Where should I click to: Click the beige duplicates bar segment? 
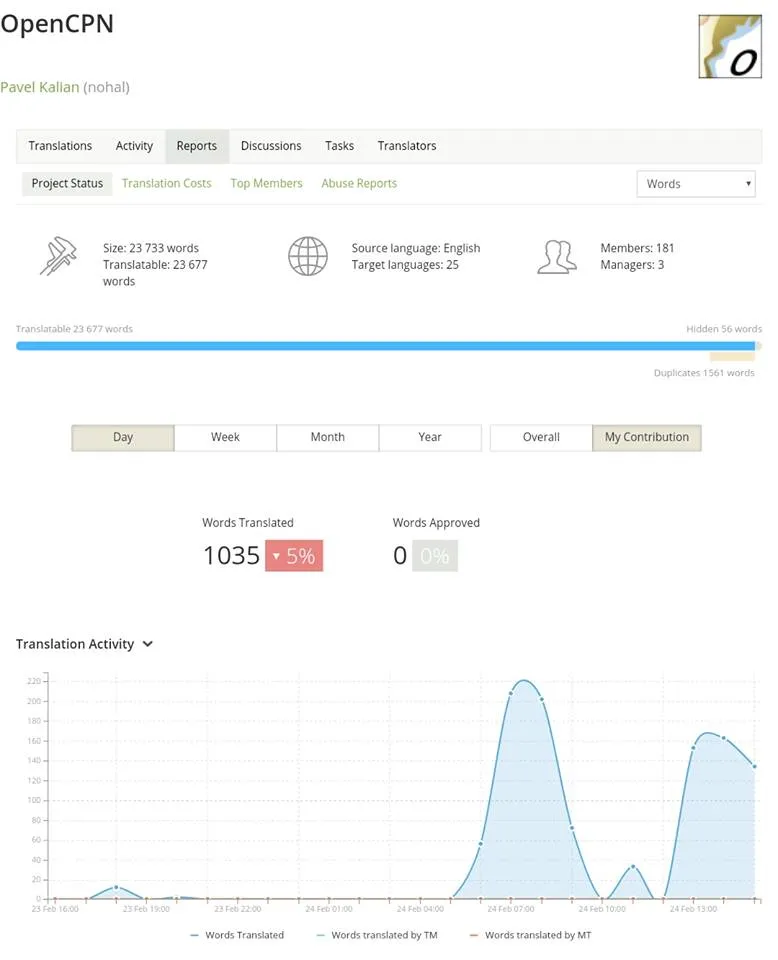[x=732, y=357]
